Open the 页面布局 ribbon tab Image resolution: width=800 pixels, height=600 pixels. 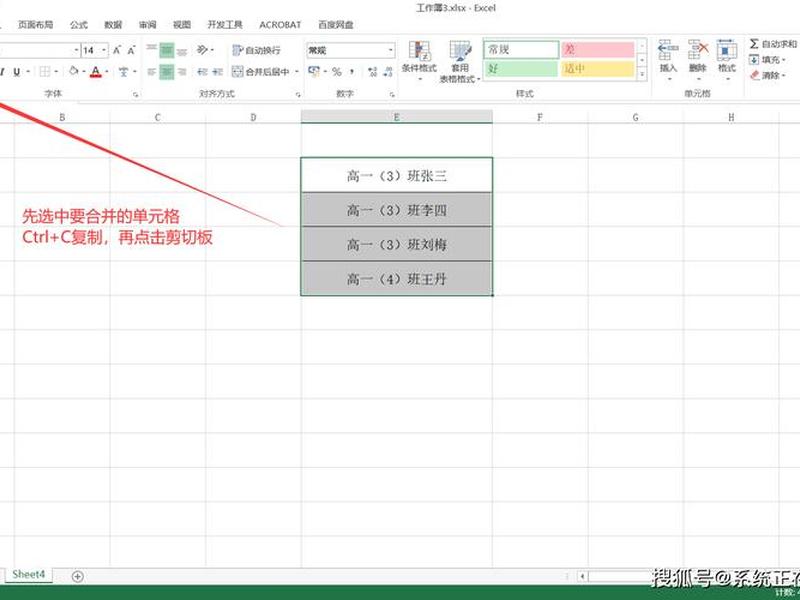point(35,24)
